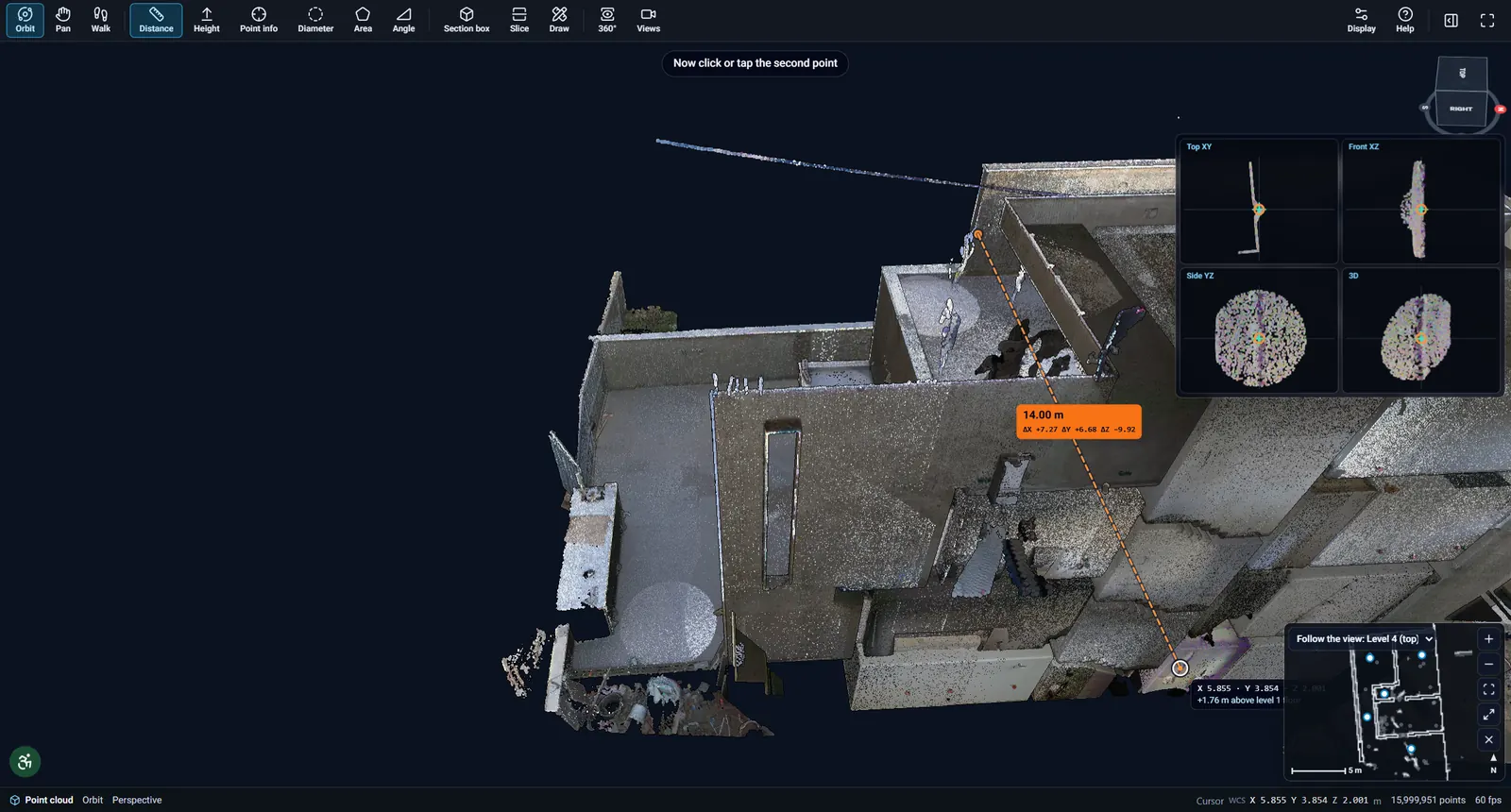Activate the Slice tool
1511x812 pixels.
[519, 20]
